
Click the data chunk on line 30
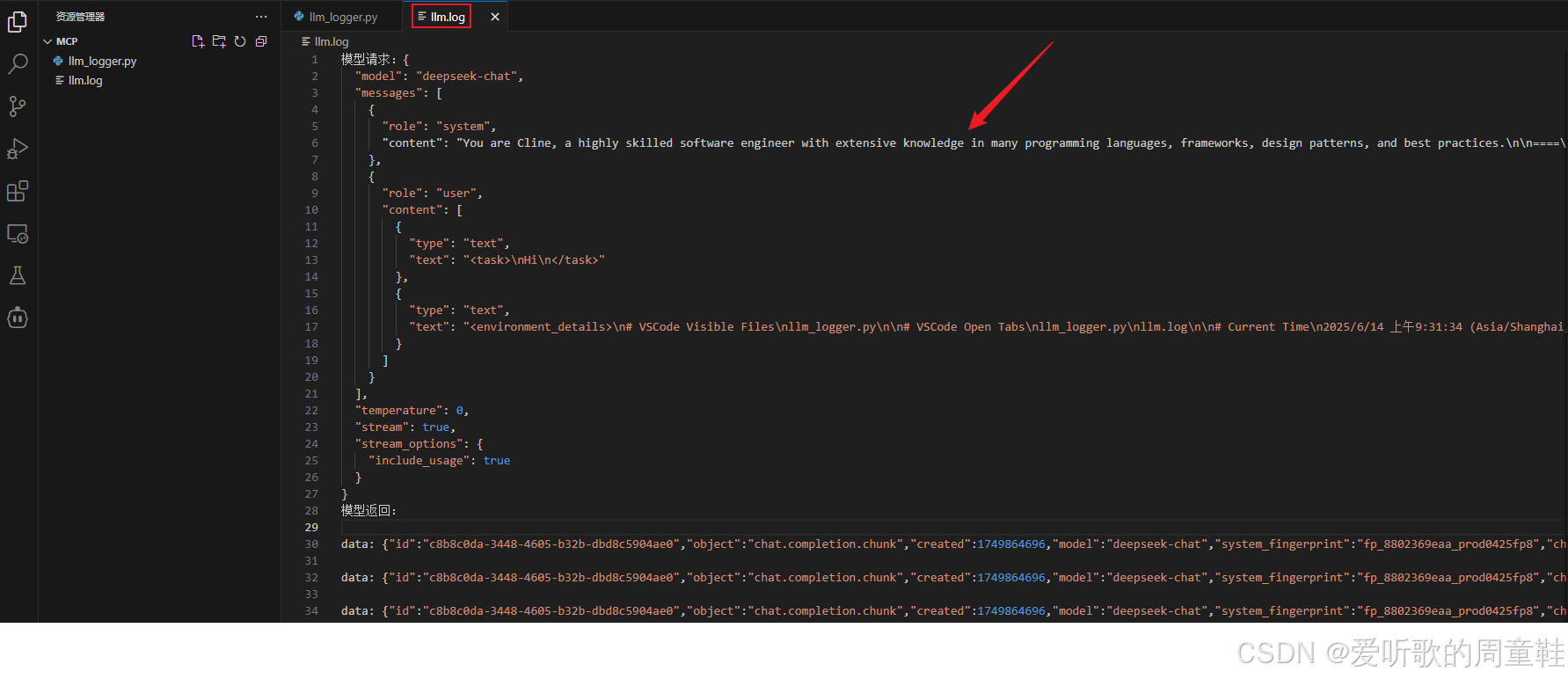(953, 544)
